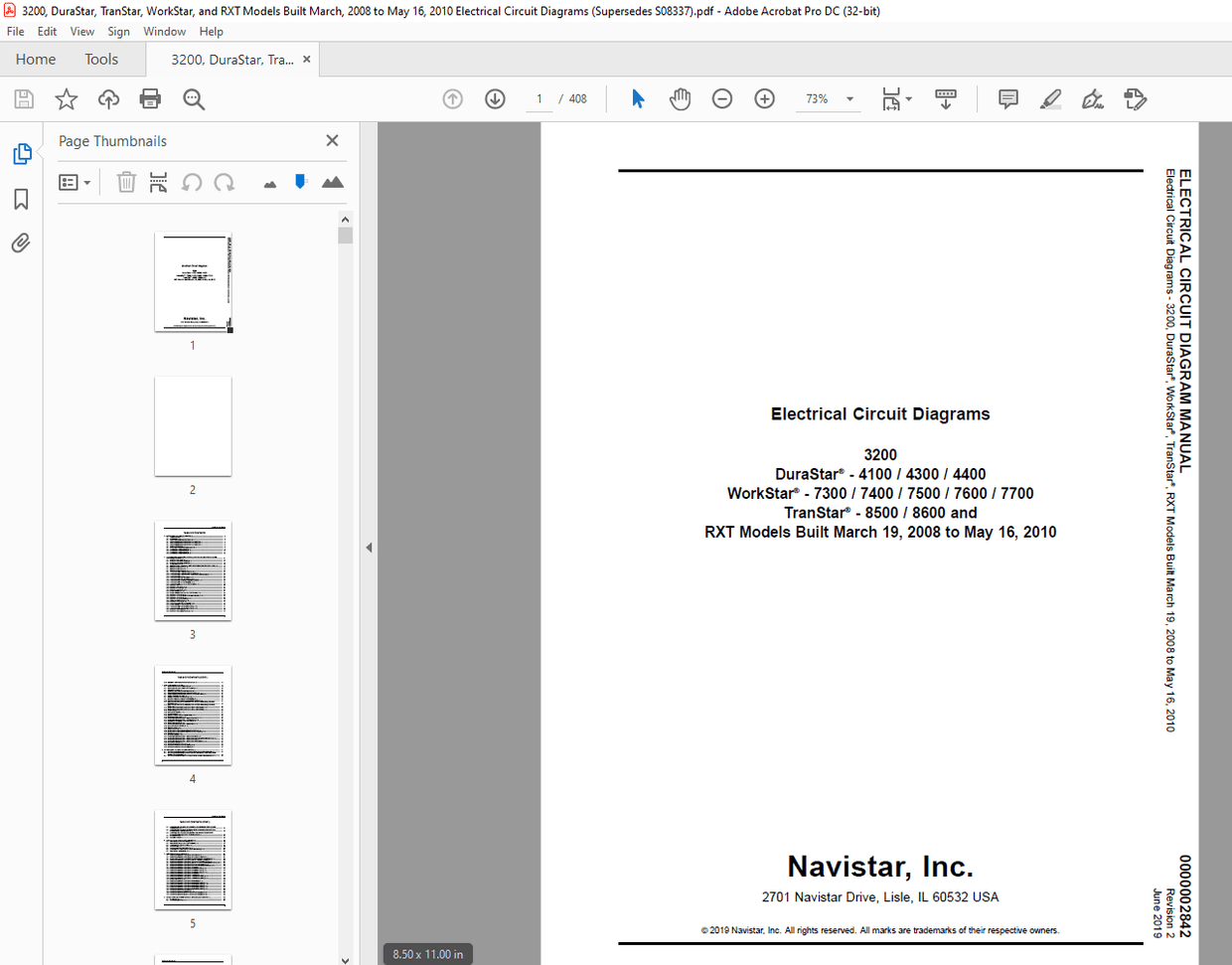Delete selected page thumbnail with trash icon
1232x965 pixels.
(126, 182)
